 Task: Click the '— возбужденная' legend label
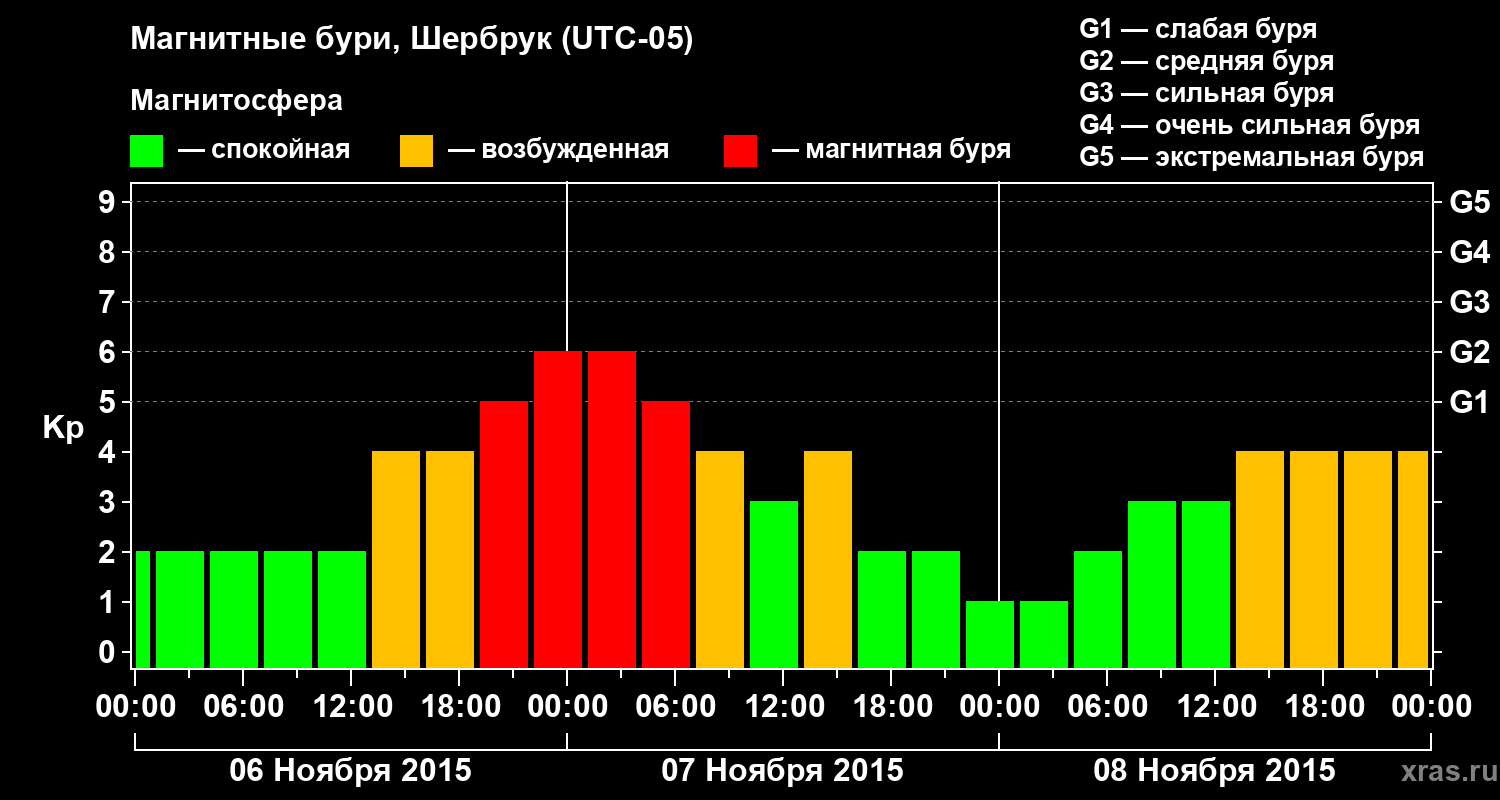click(x=558, y=150)
